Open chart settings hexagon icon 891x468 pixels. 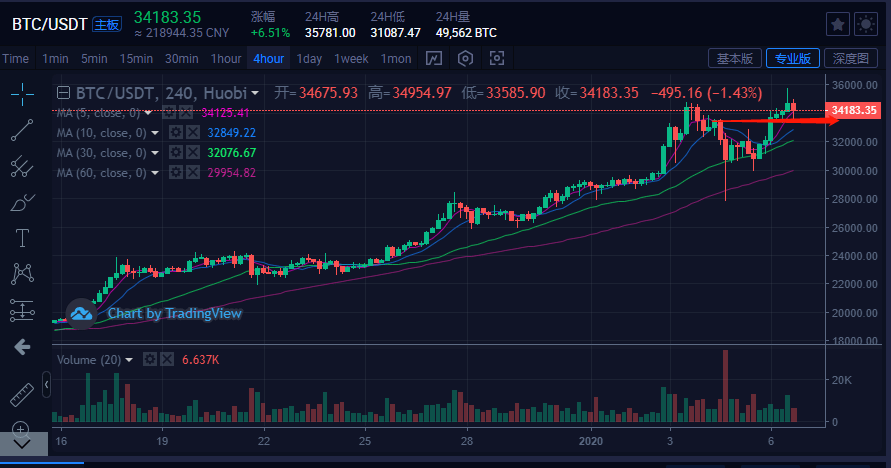coord(465,58)
